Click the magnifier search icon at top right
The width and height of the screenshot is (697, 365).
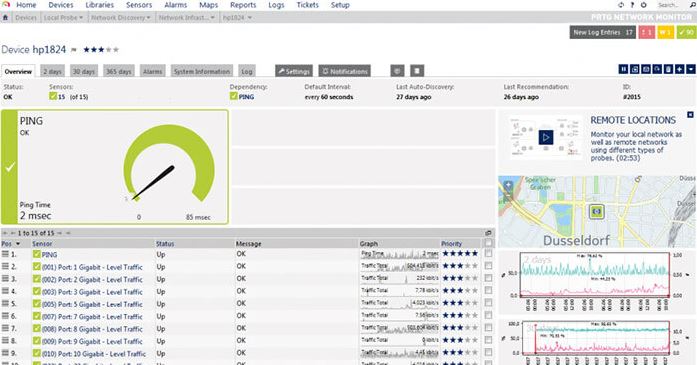click(692, 5)
